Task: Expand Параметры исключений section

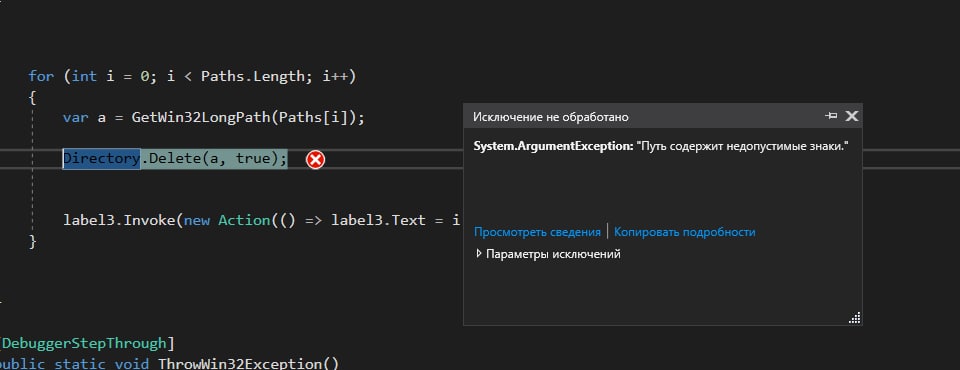Action: click(548, 254)
